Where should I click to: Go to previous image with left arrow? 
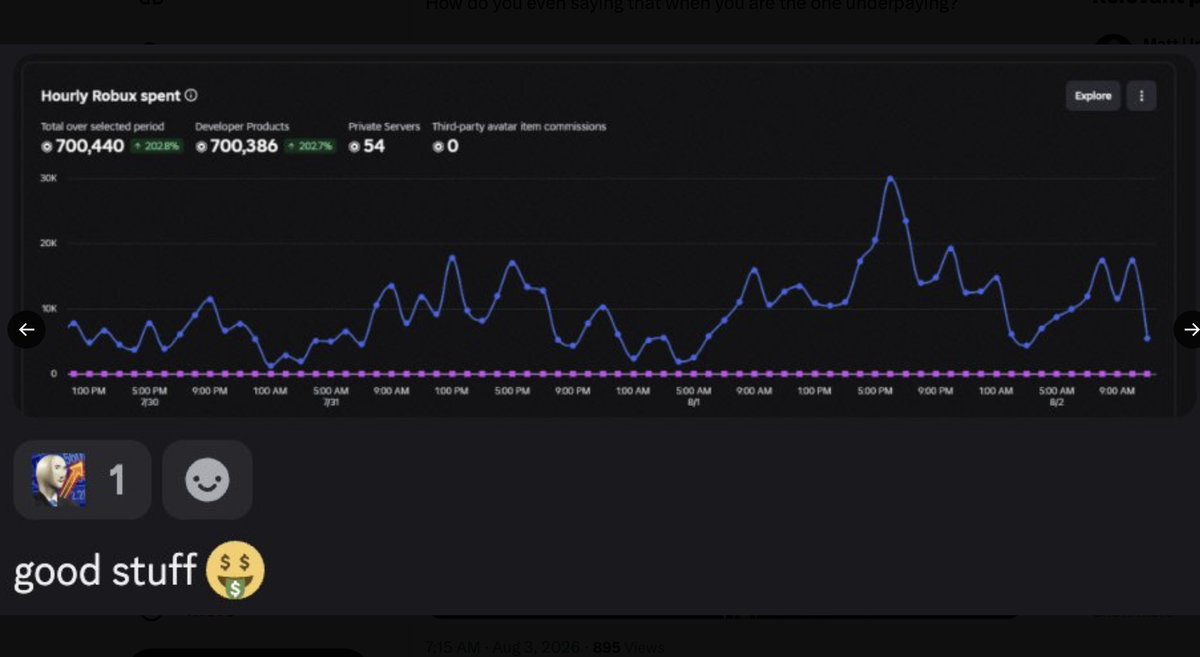click(26, 329)
